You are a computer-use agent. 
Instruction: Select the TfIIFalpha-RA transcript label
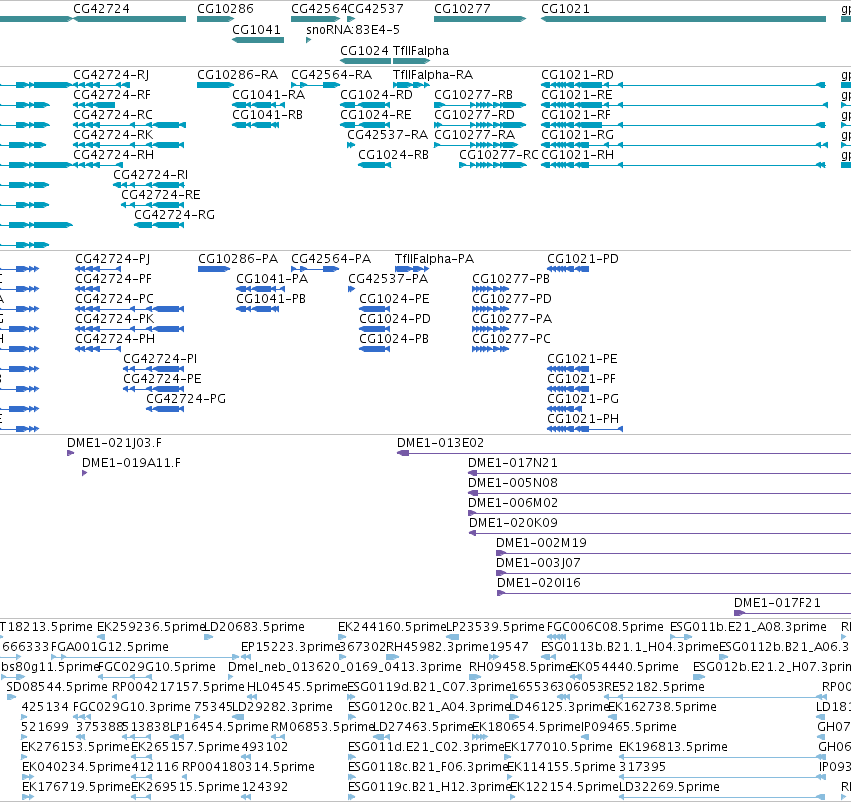(433, 75)
